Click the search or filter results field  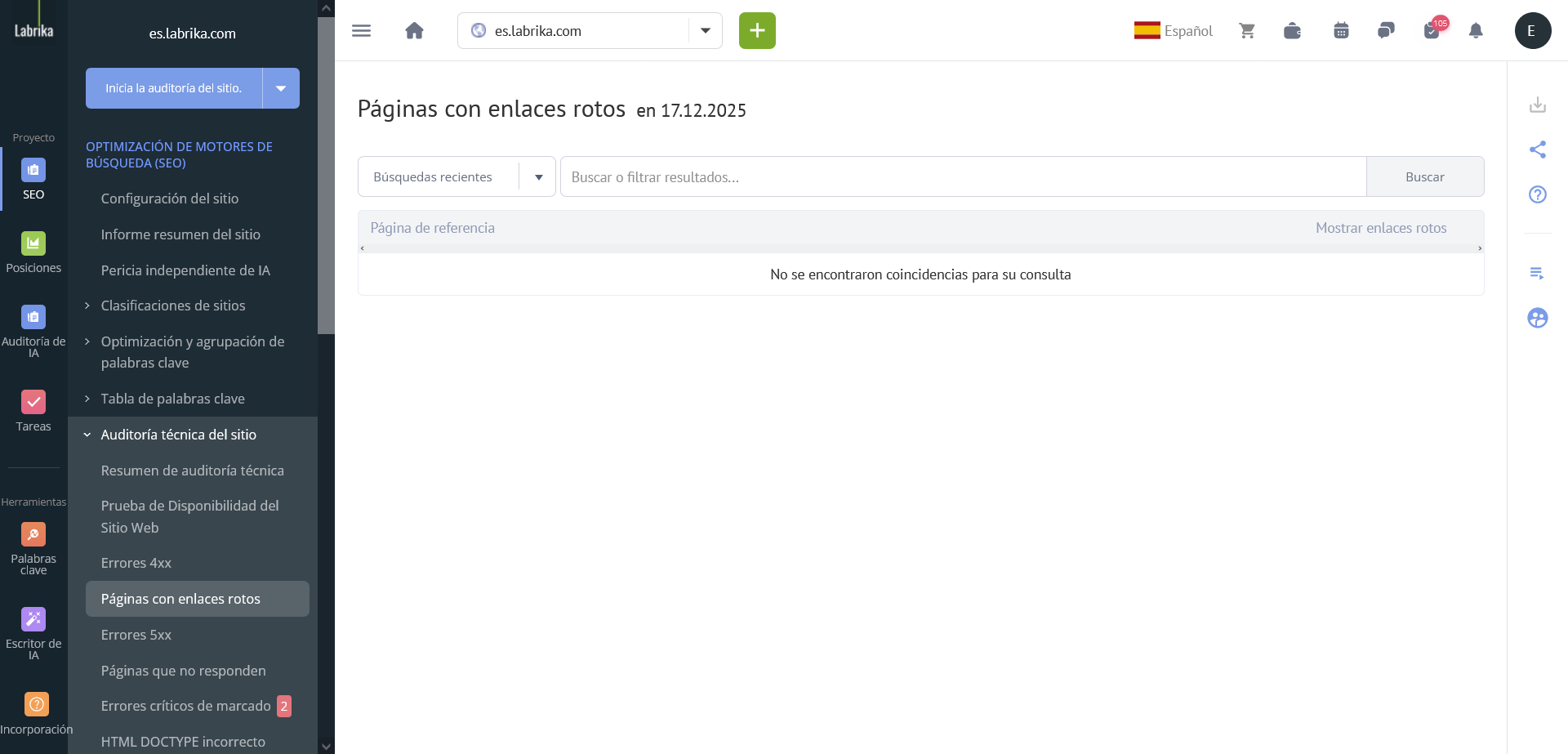click(964, 176)
